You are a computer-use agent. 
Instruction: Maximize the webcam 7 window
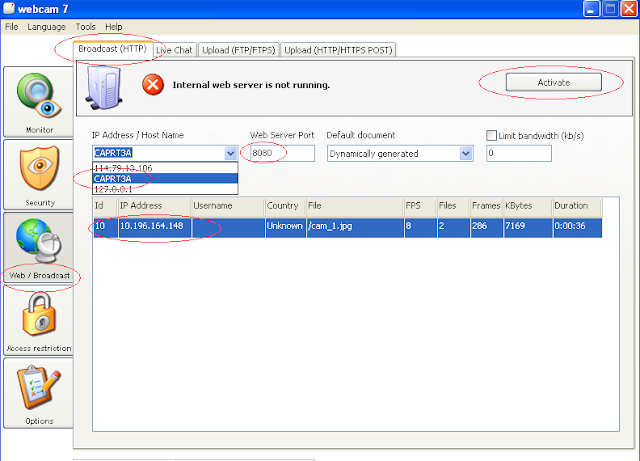pos(610,9)
